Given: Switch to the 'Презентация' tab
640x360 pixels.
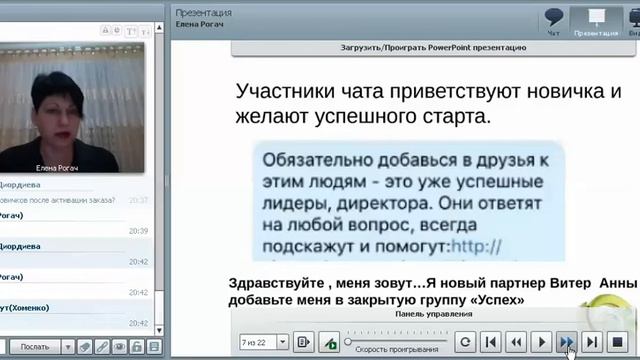Looking at the screenshot, I should pos(596,22).
